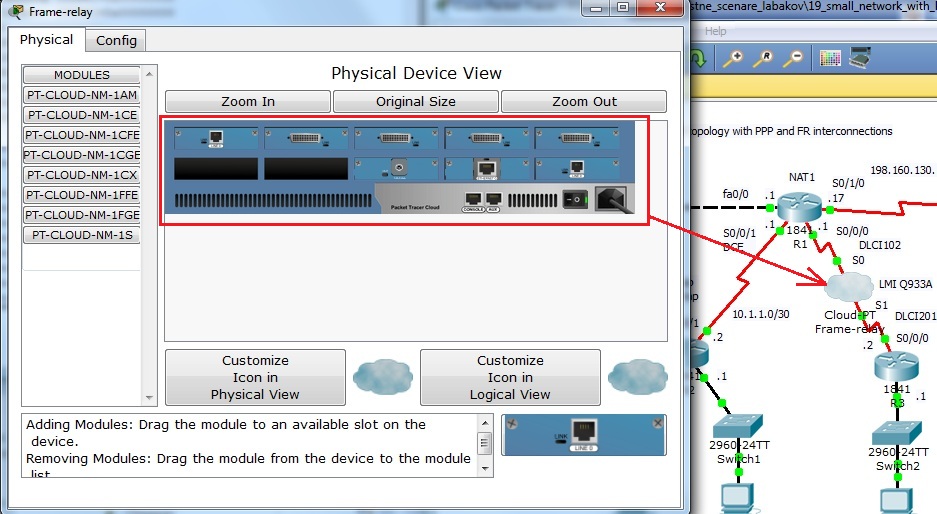Image resolution: width=937 pixels, height=514 pixels.
Task: Click the CONSOLE port on the cloud
Action: tap(473, 199)
